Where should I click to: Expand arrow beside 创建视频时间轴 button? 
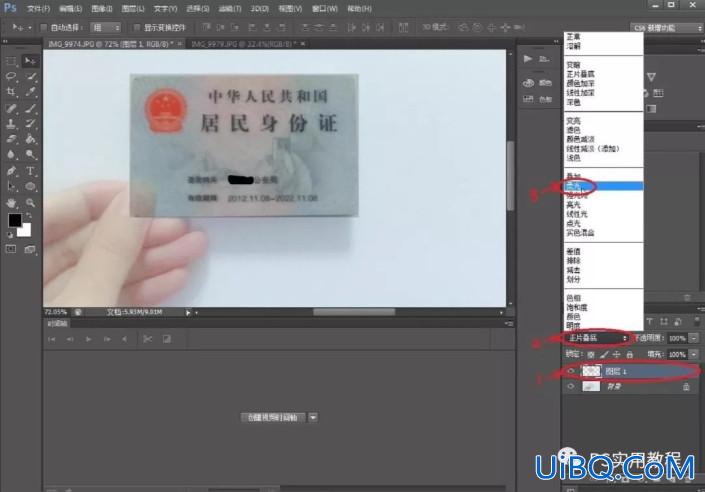pyautogui.click(x=313, y=417)
